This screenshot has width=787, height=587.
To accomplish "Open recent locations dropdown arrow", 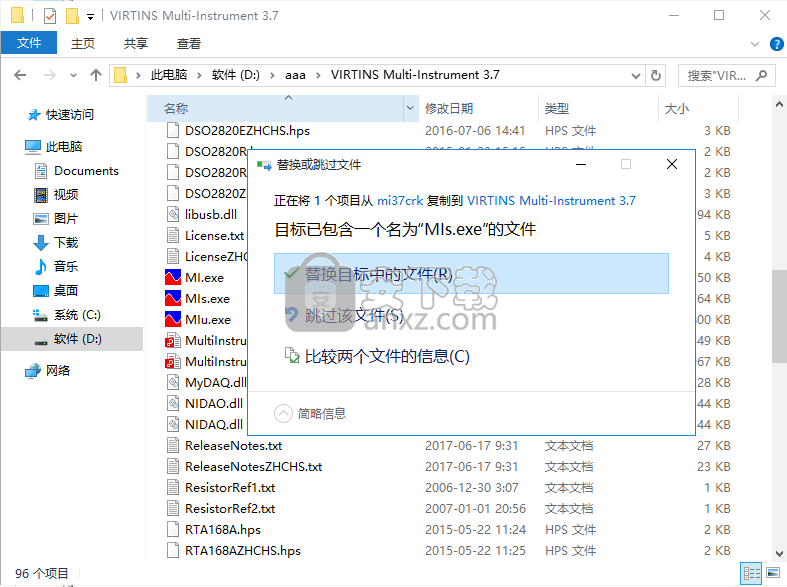I will coord(73,76).
